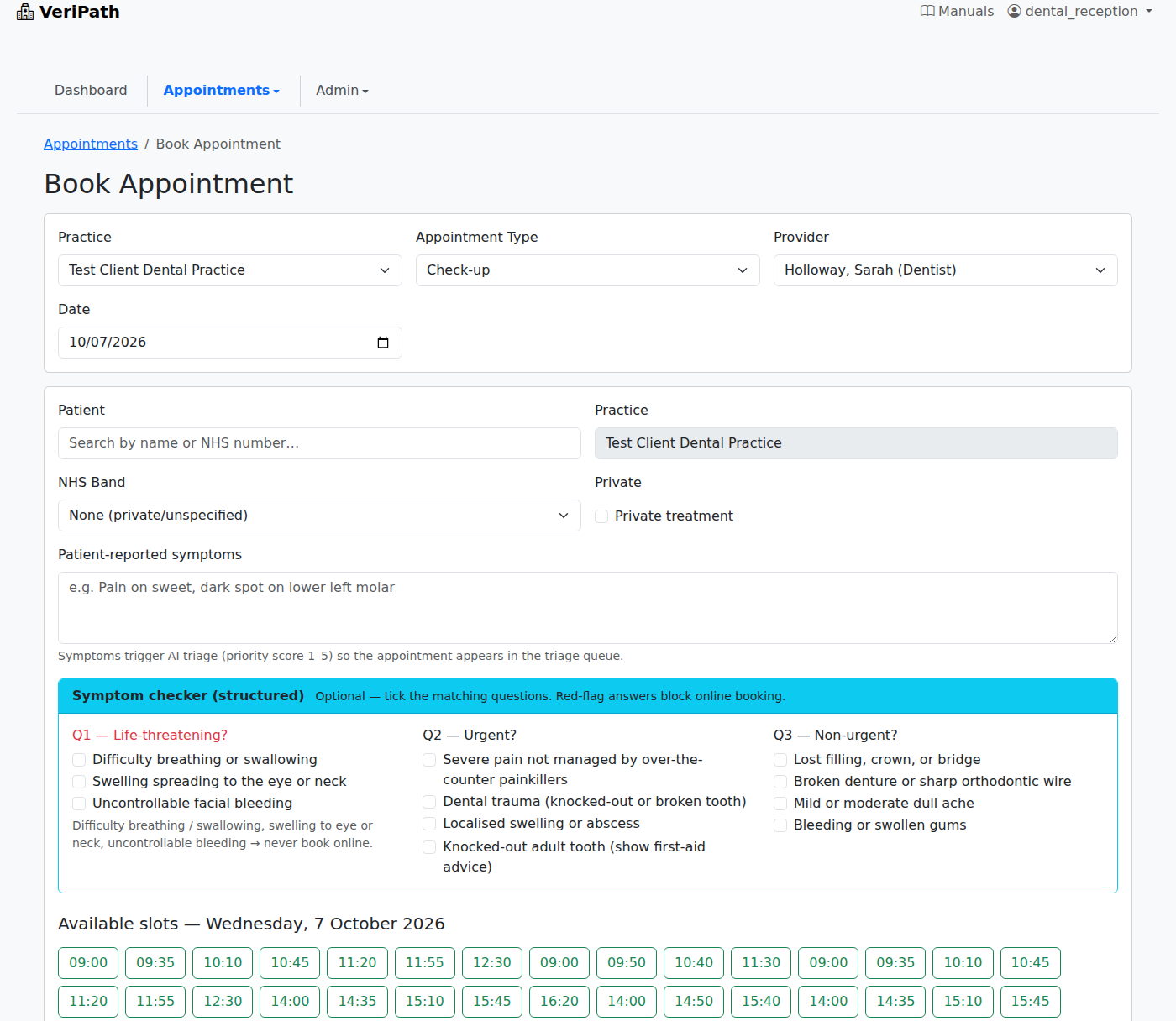Tick Dental trauma checkbox
The image size is (1176, 1021).
(x=429, y=802)
